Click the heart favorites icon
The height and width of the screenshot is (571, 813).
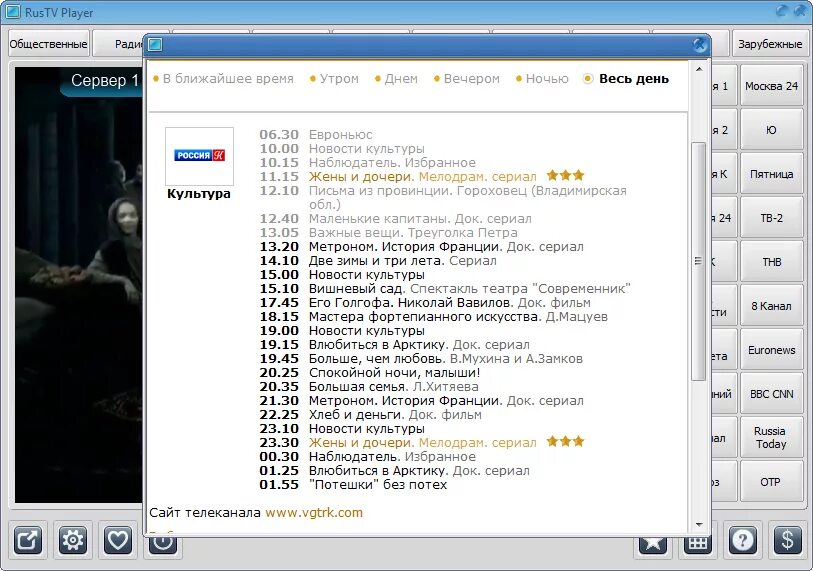click(118, 540)
